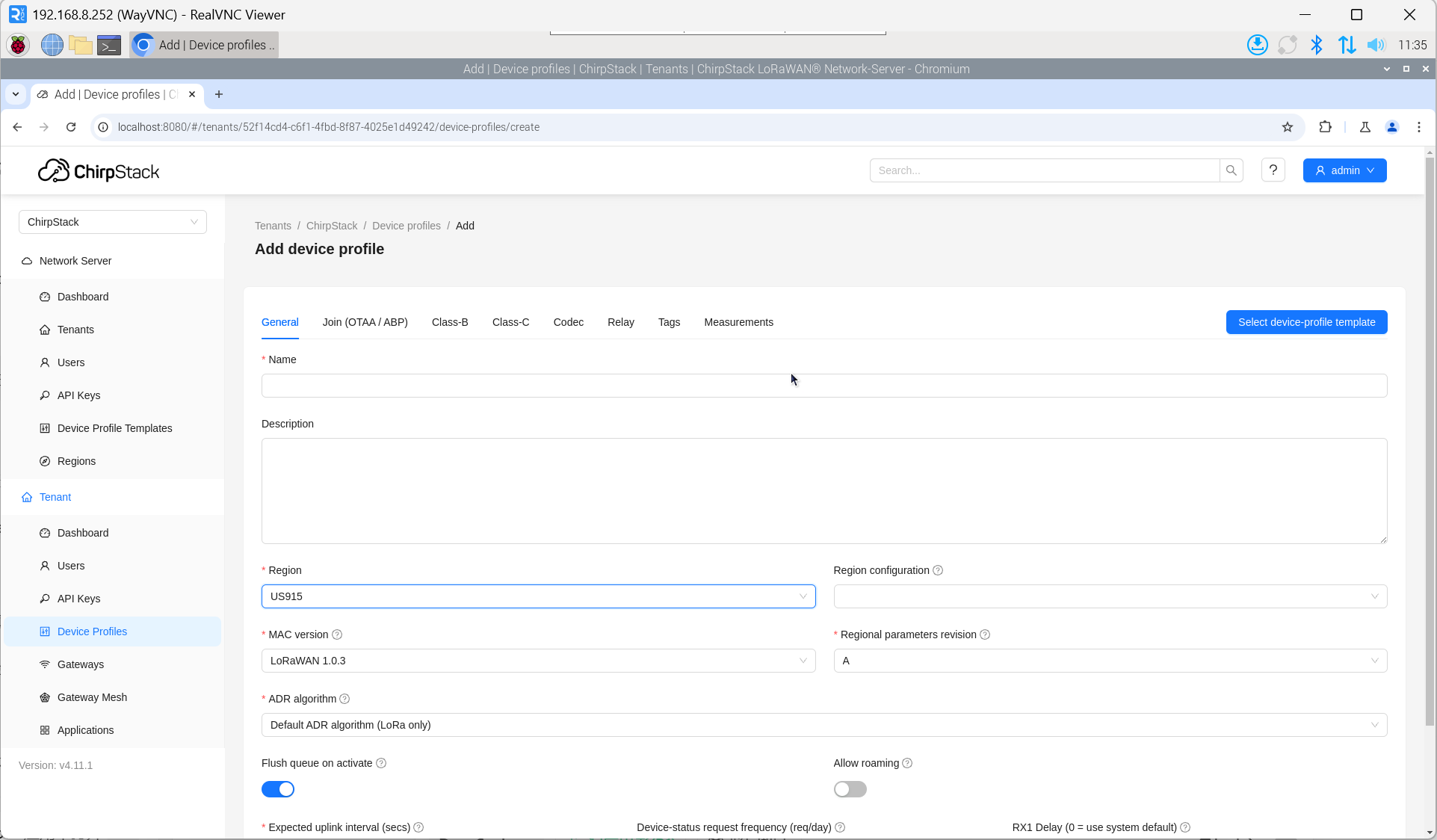
Task: Expand the ChirpStack tenant selector
Action: (112, 222)
